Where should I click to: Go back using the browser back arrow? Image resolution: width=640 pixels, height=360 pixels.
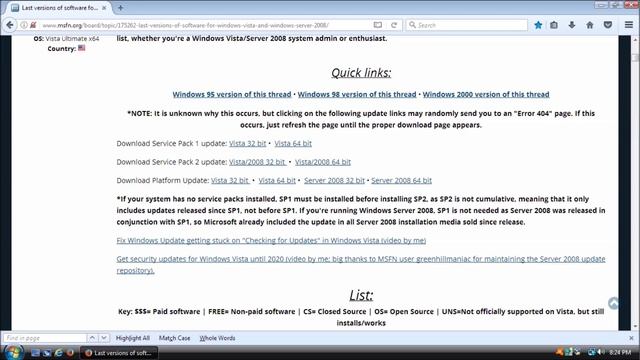pyautogui.click(x=10, y=25)
